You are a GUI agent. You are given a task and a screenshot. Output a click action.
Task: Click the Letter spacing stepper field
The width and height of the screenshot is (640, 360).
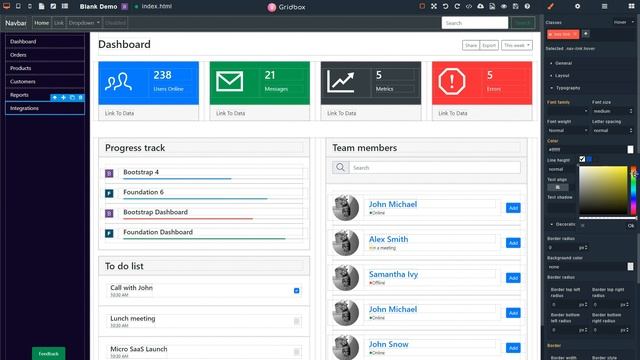pyautogui.click(x=612, y=130)
